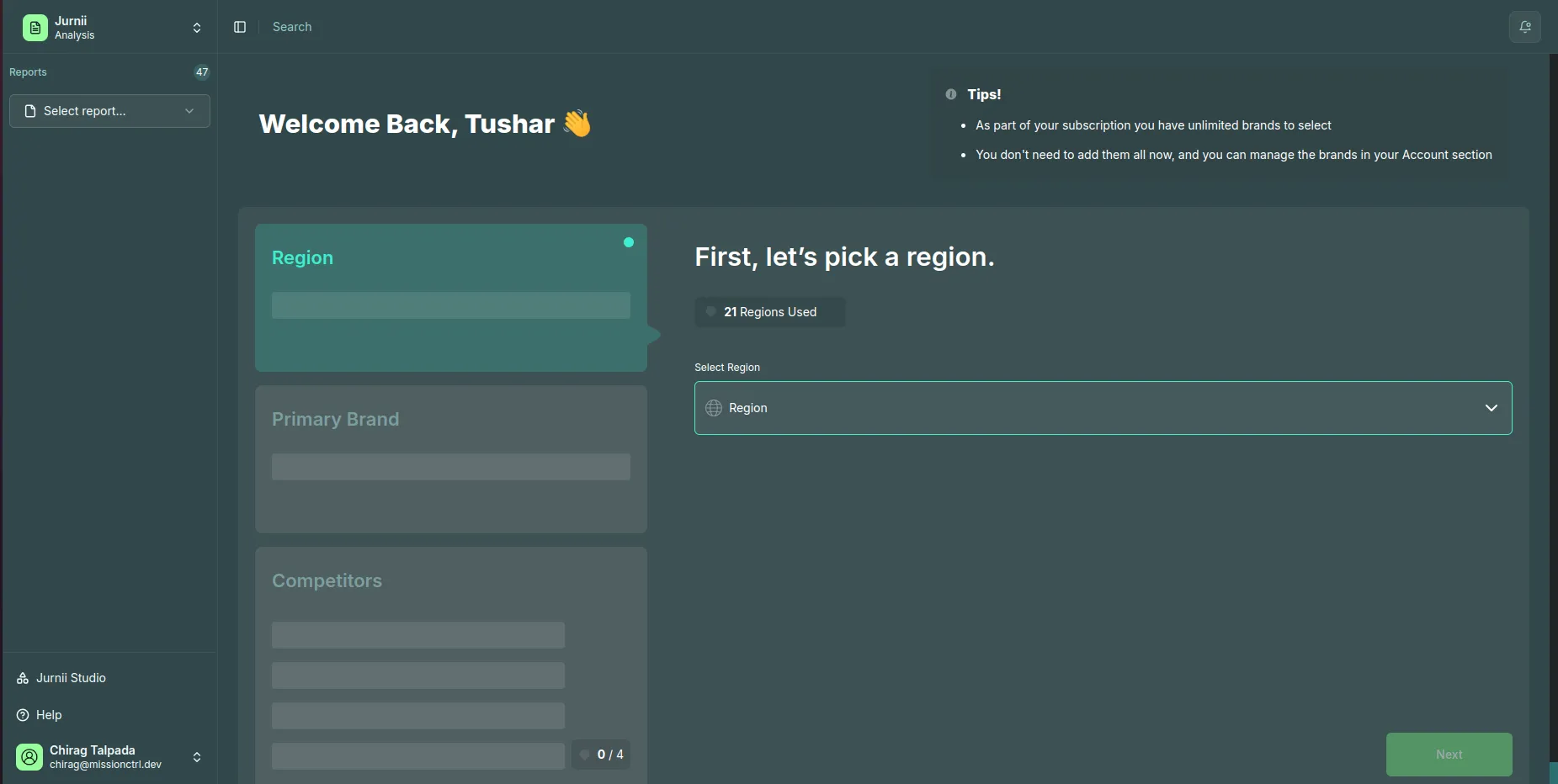Image resolution: width=1558 pixels, height=784 pixels.
Task: Open the workspace switcher next to Jurnii Analysis
Action: pyautogui.click(x=196, y=28)
